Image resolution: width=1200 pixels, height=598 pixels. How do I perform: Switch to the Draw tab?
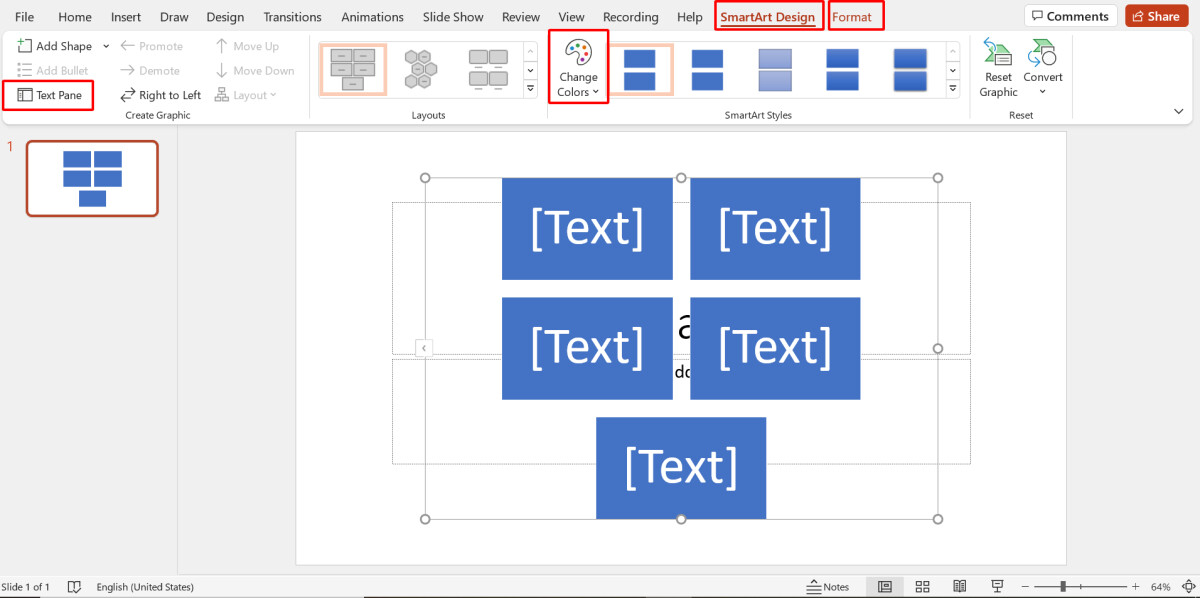click(x=174, y=17)
